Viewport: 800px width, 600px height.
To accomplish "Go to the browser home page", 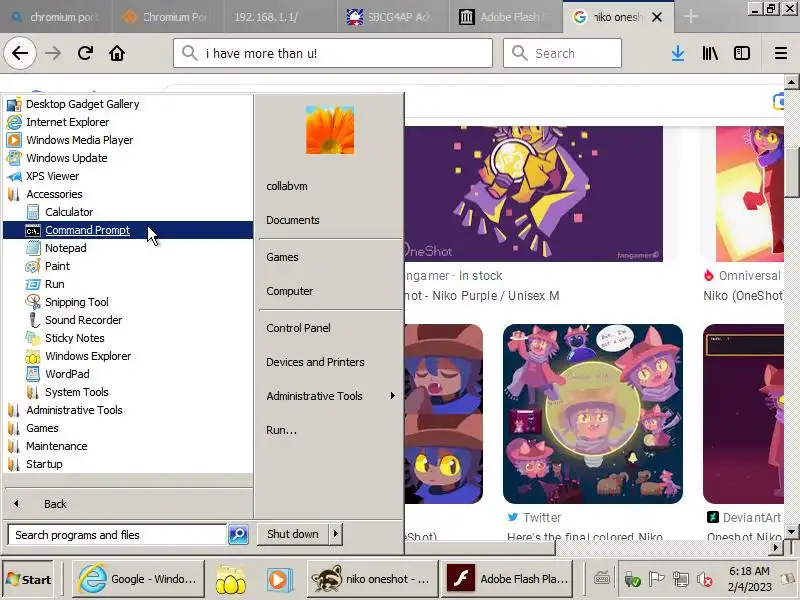I will [x=117, y=53].
